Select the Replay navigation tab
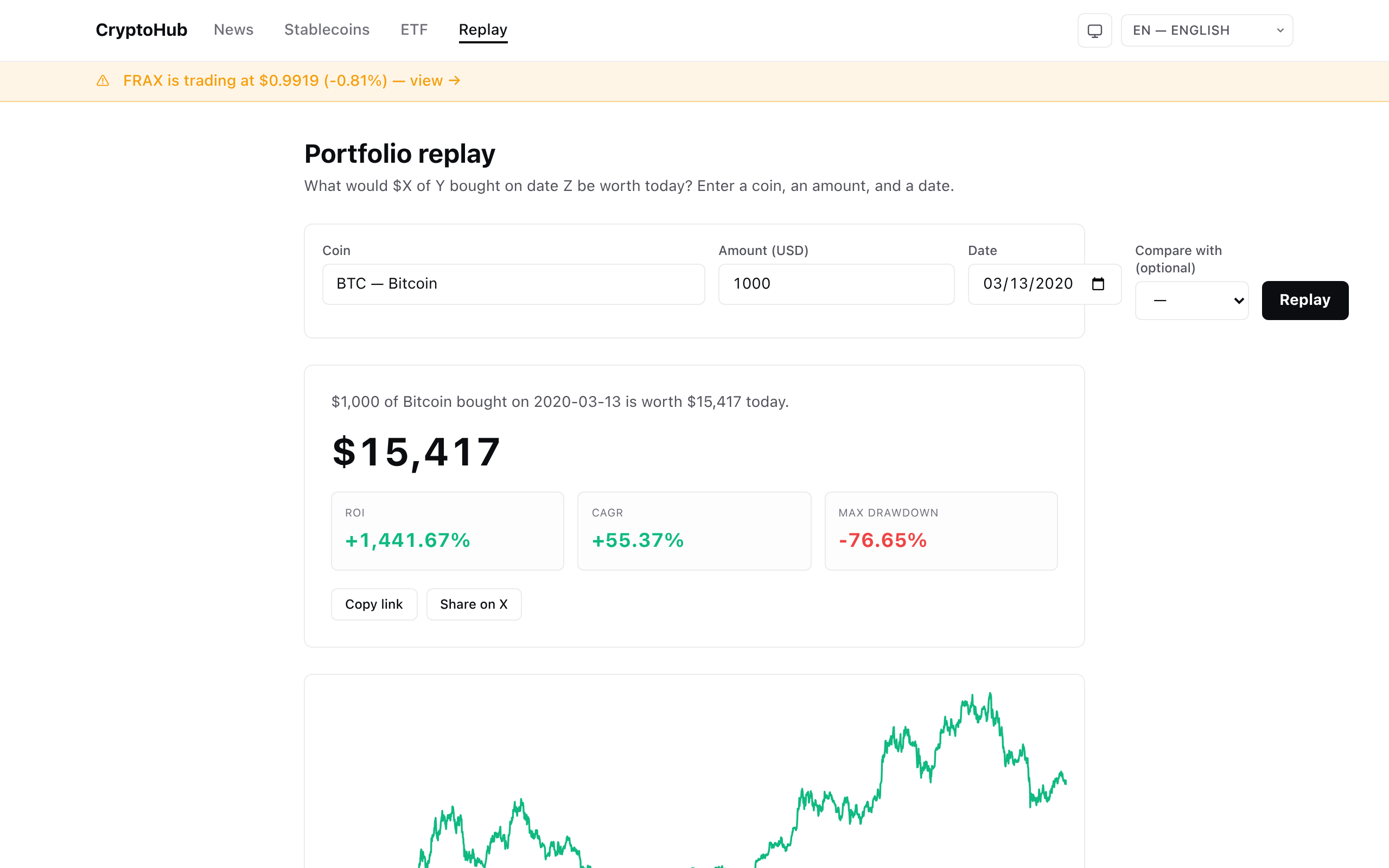The height and width of the screenshot is (868, 1389). tap(483, 30)
